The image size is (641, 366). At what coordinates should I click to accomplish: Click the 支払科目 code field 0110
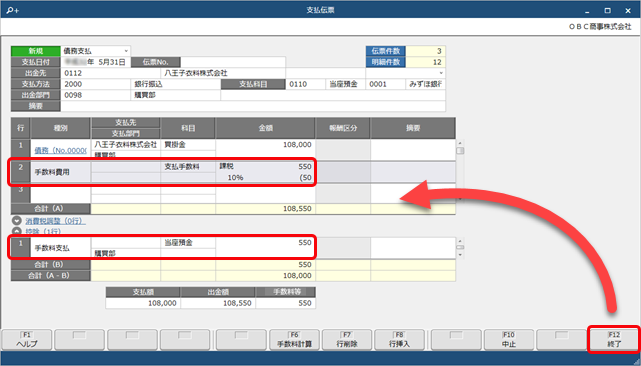click(x=305, y=84)
